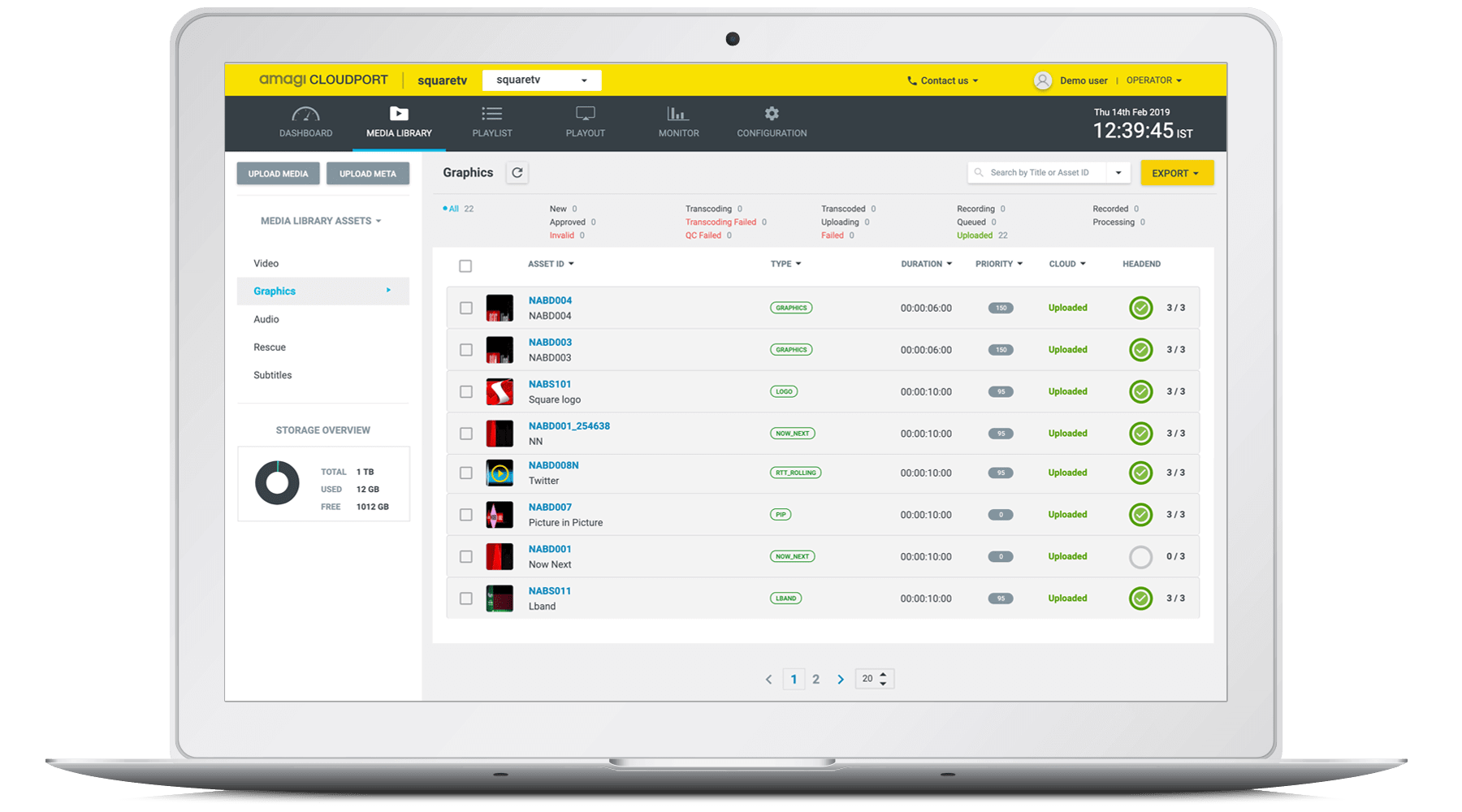The image size is (1462, 812).
Task: Select all assets using the header checkbox
Action: [x=465, y=266]
